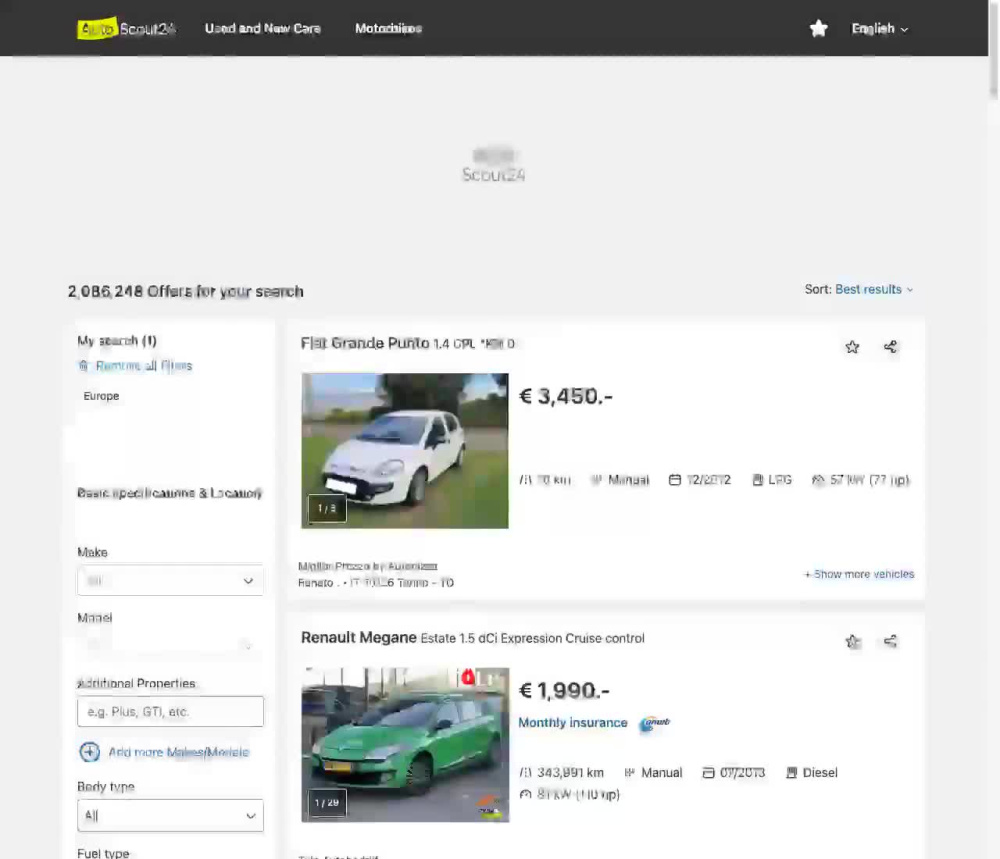This screenshot has width=1000, height=859.
Task: Change sort order from Best results
Action: tap(874, 290)
